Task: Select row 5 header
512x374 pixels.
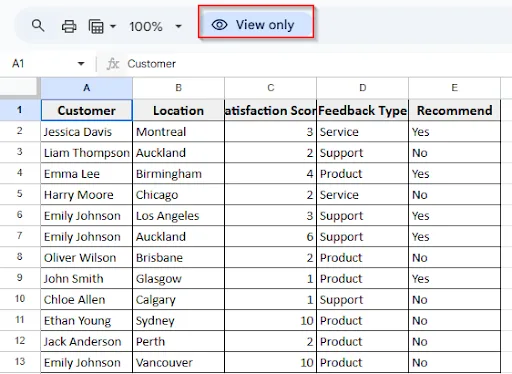Action: tap(20, 194)
